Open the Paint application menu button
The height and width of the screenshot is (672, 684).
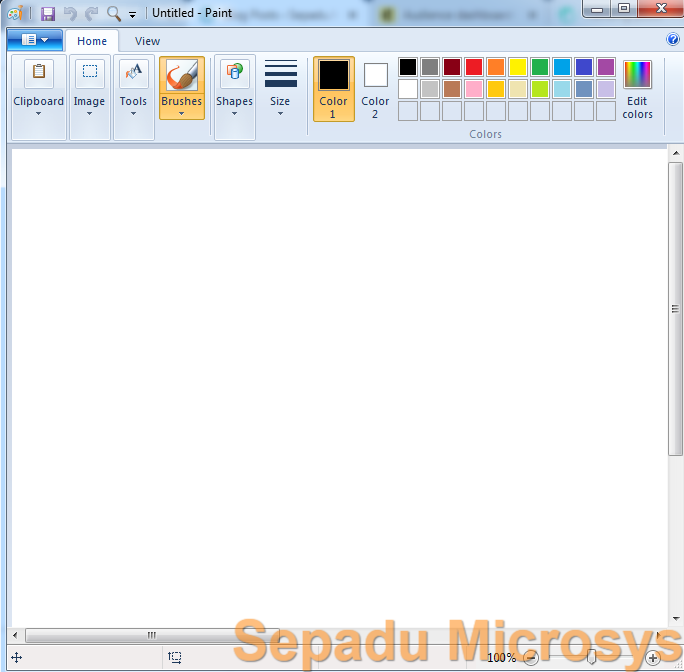[35, 40]
